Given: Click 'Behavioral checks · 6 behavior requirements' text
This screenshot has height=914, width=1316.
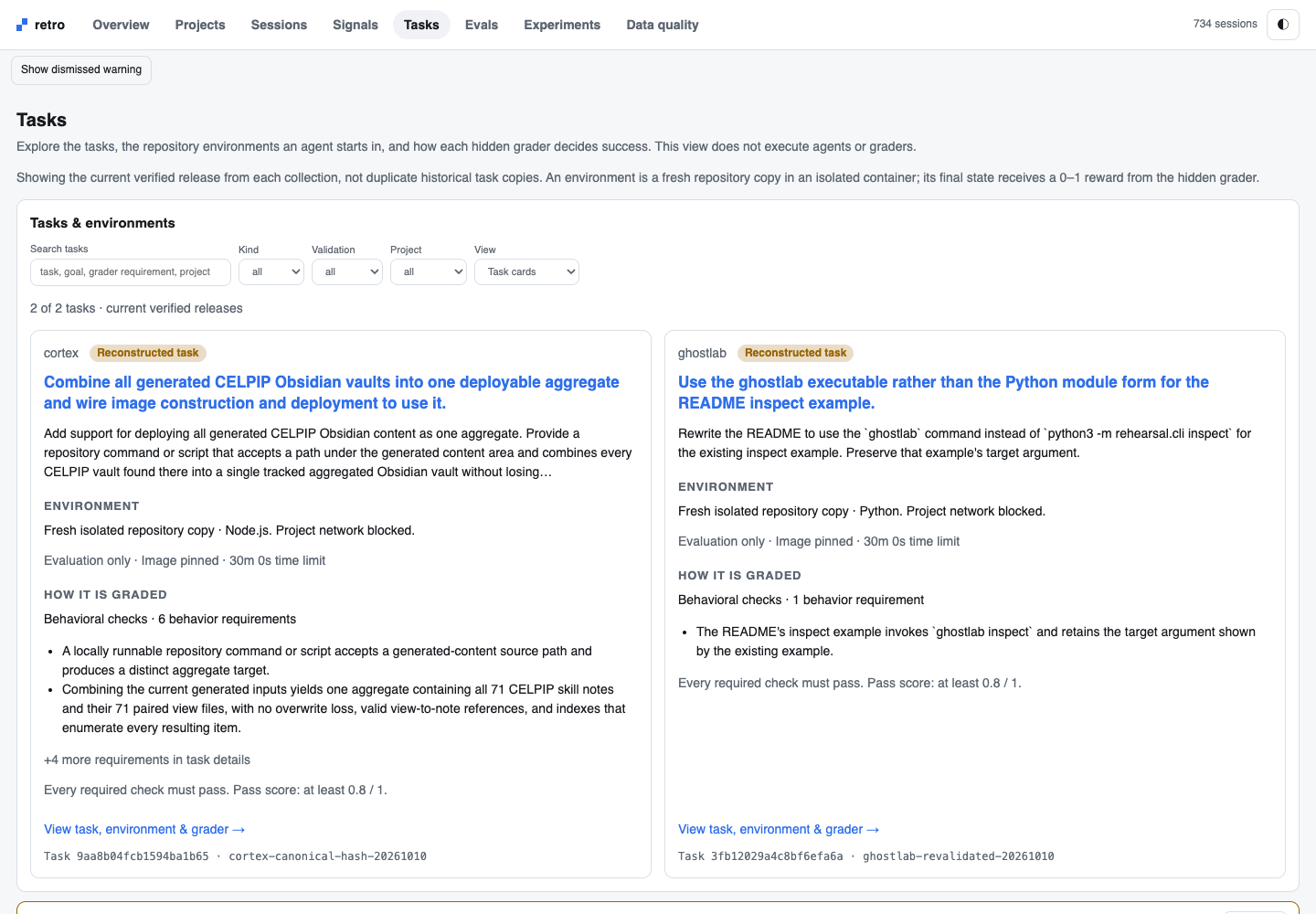Looking at the screenshot, I should tap(170, 619).
